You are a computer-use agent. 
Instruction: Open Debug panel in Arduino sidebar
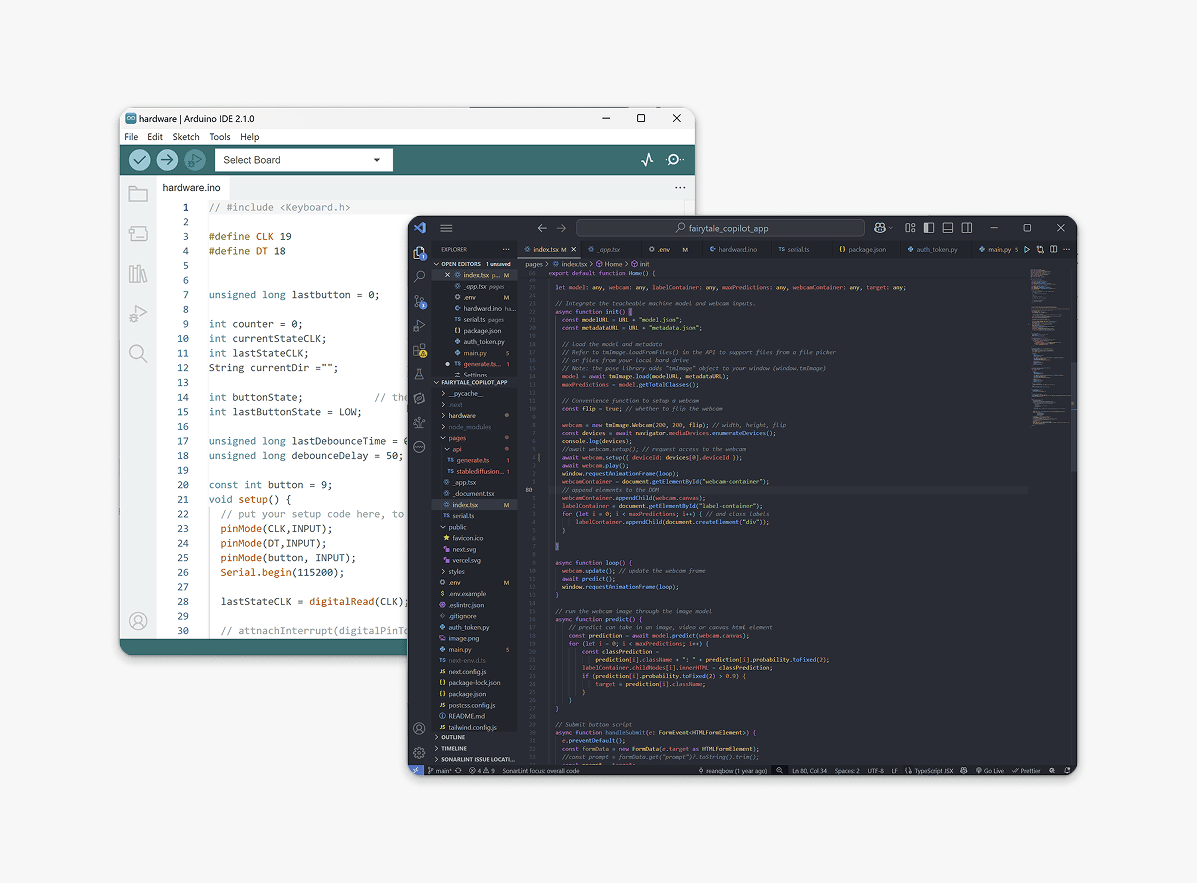point(138,313)
